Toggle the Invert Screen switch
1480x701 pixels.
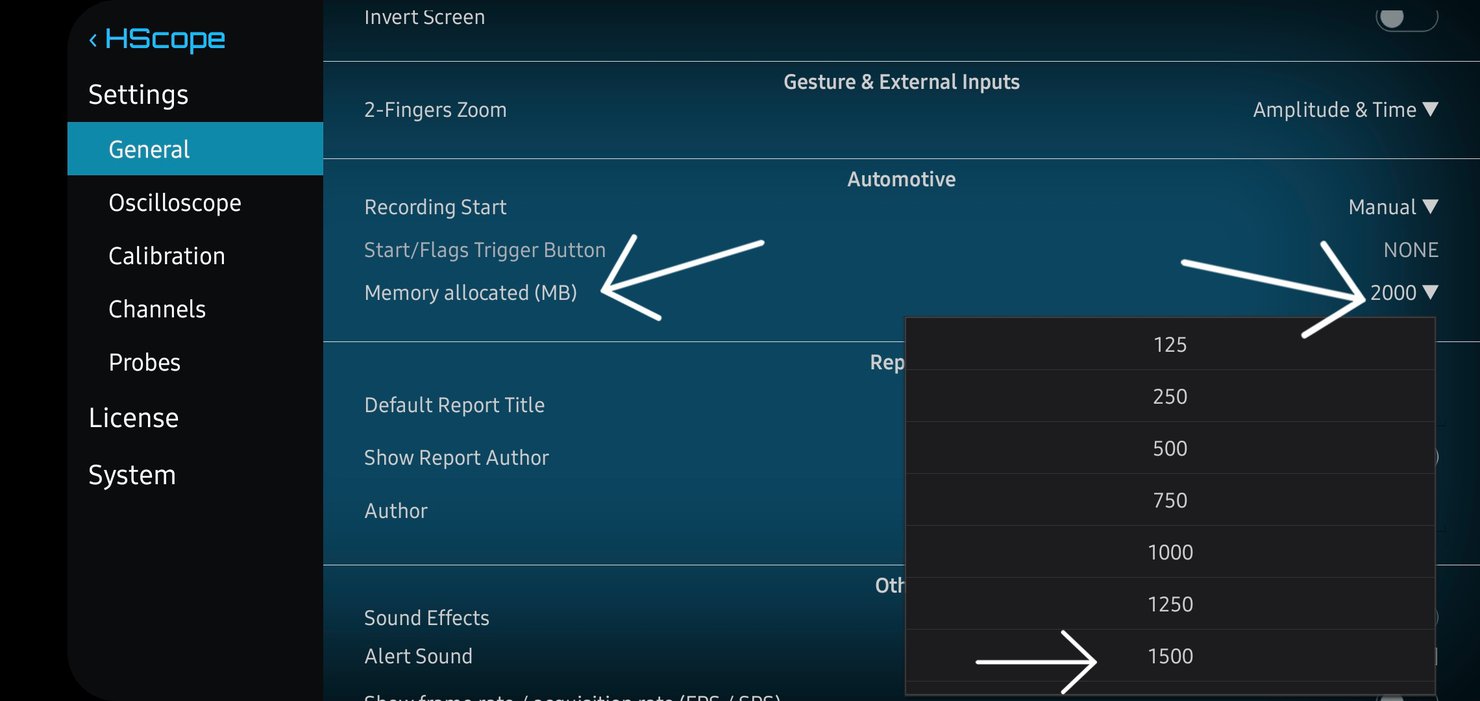(x=1406, y=18)
